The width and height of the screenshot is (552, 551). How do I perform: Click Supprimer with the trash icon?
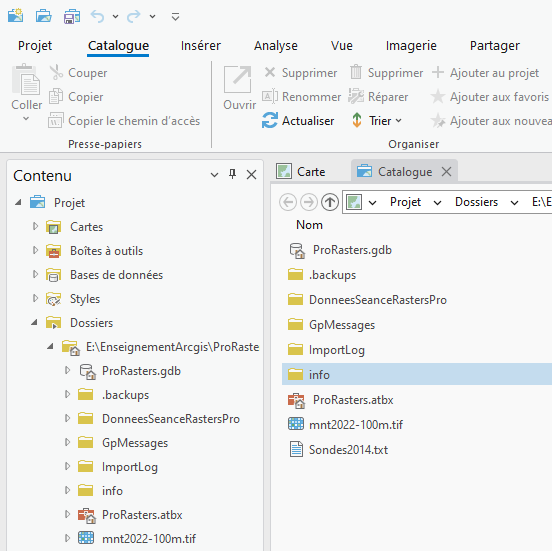click(387, 73)
